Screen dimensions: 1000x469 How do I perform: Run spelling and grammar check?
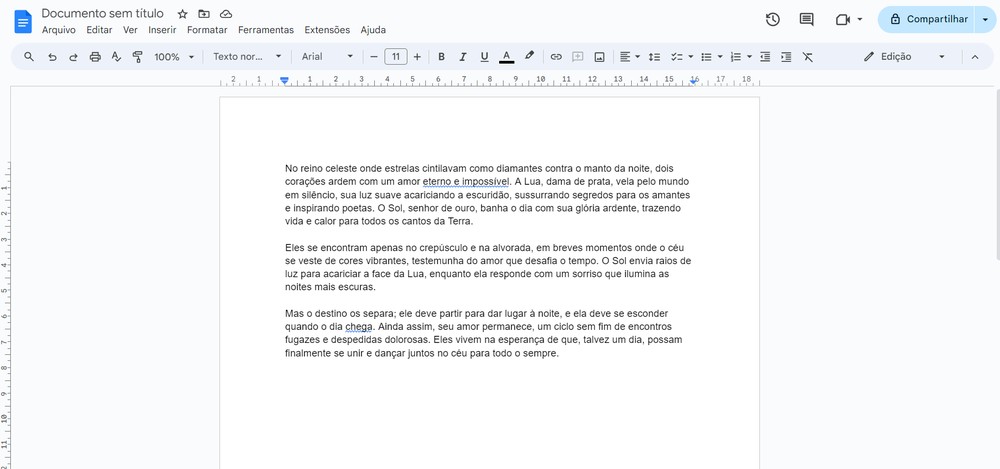(116, 57)
